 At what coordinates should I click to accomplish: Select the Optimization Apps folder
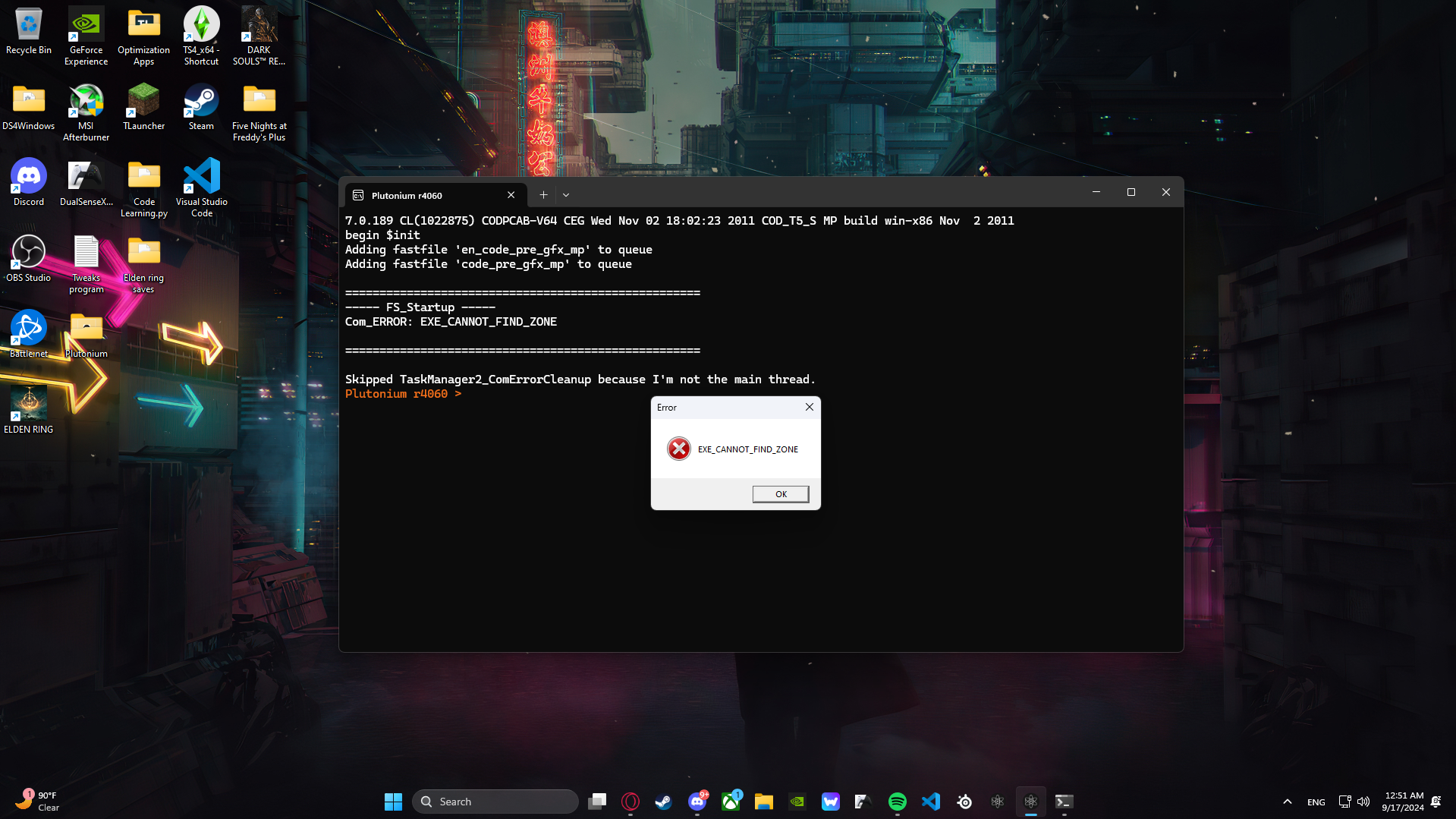144,36
